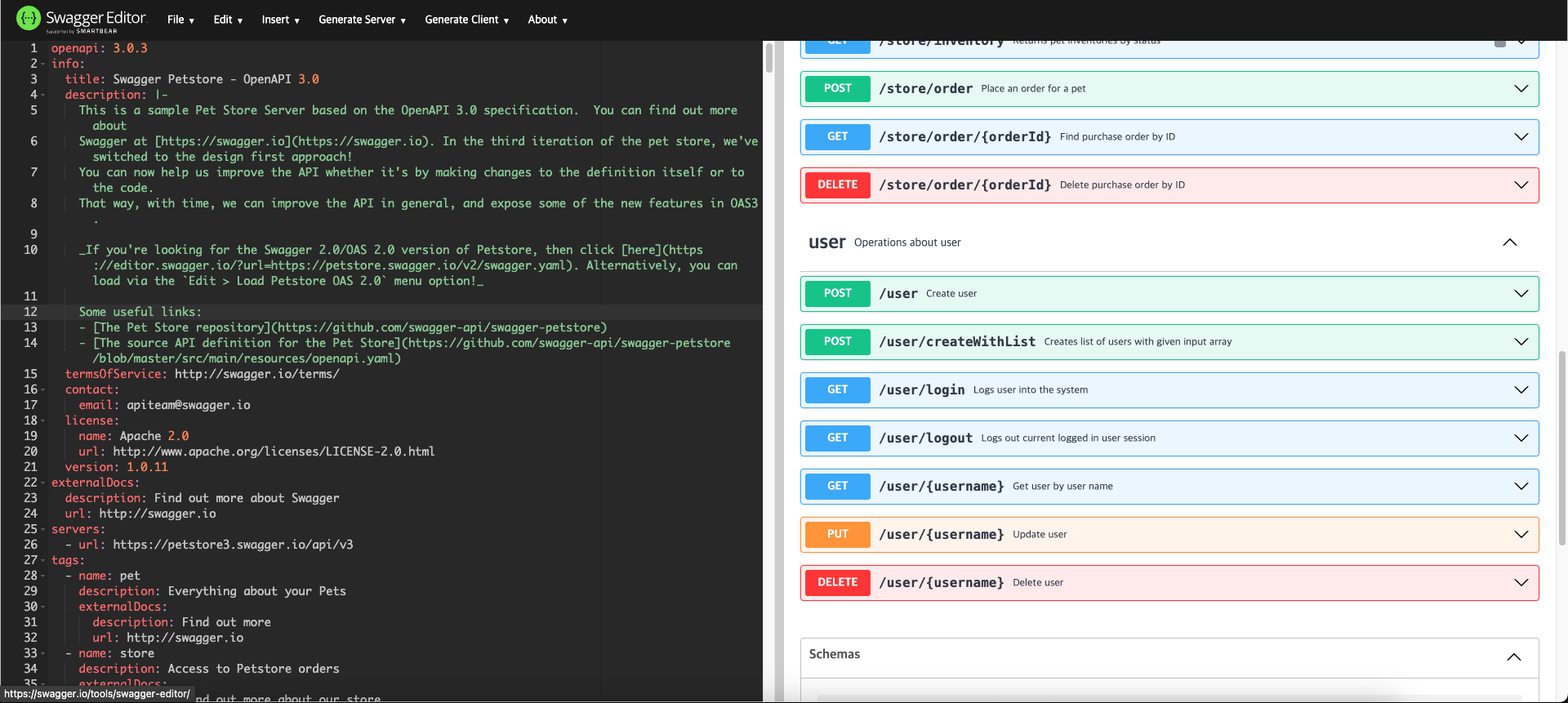Image resolution: width=1568 pixels, height=703 pixels.
Task: Click the GET badge for /user/login
Action: pos(837,390)
